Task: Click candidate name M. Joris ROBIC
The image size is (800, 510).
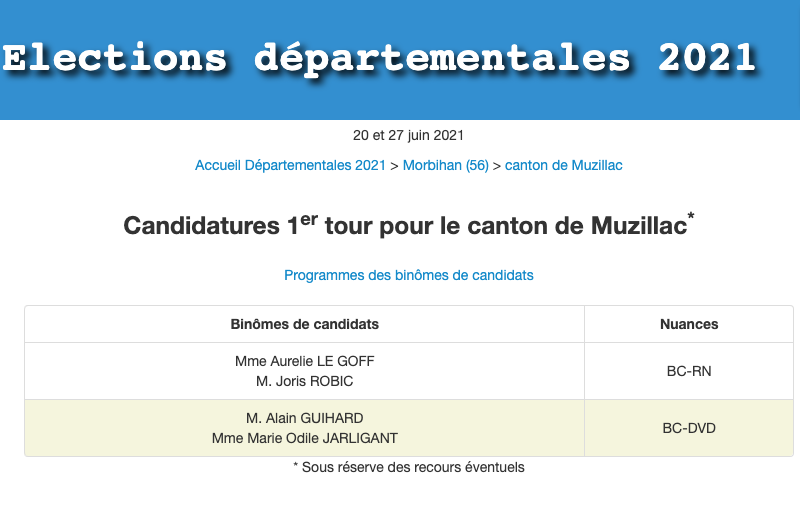Action: coord(305,381)
